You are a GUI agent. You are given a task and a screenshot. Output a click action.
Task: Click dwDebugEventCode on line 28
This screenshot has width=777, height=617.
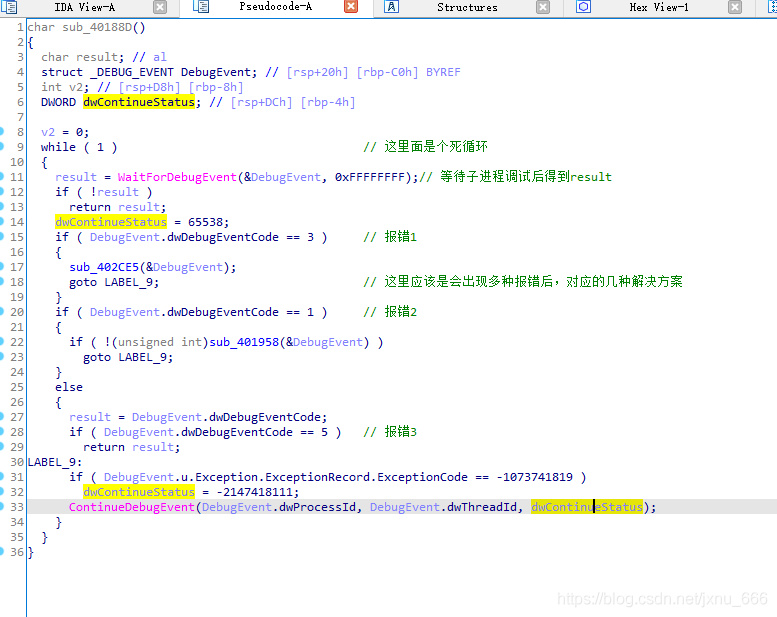point(237,432)
